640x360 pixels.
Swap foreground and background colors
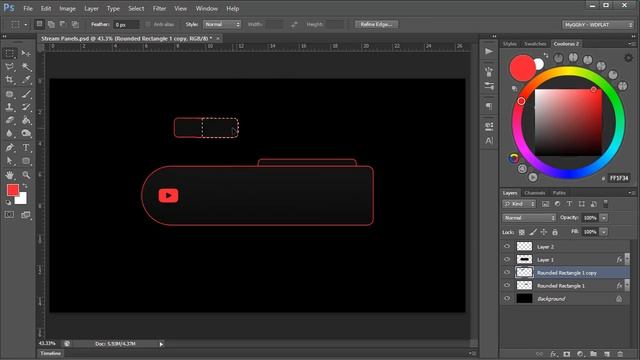24,186
